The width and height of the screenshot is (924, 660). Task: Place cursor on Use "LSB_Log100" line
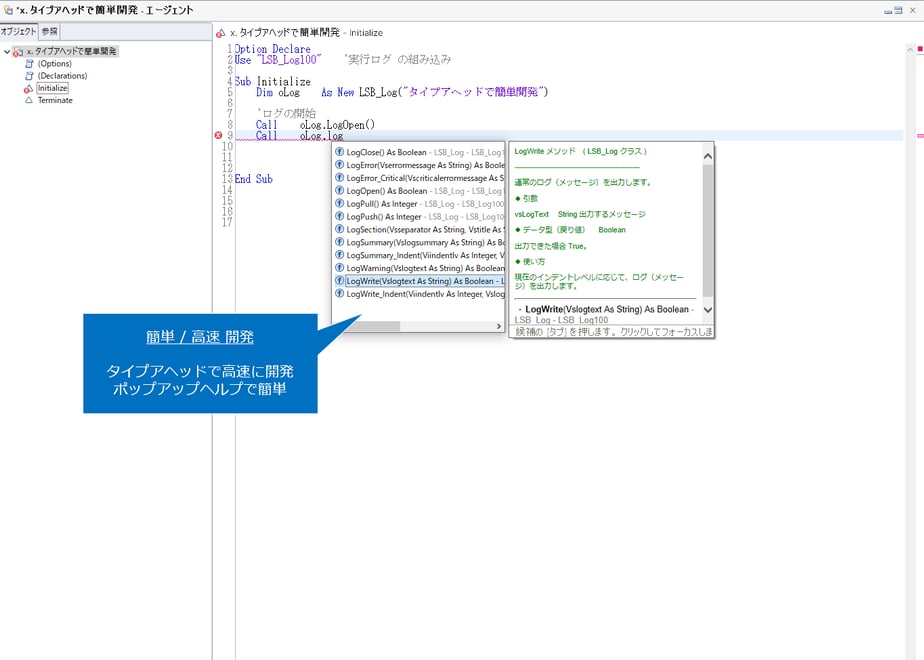pyautogui.click(x=343, y=60)
